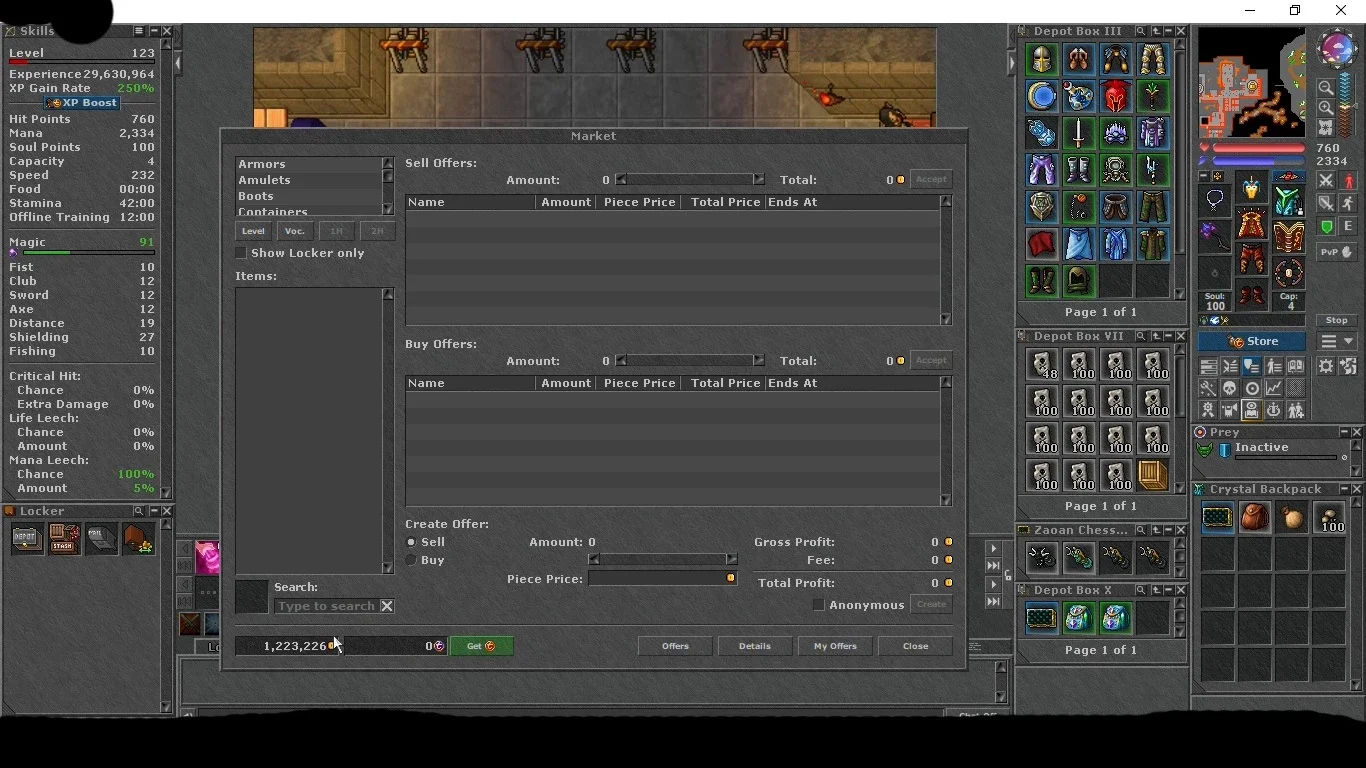Image resolution: width=1366 pixels, height=768 pixels.
Task: Search inside Depot Box III magnifier
Action: 1141,32
